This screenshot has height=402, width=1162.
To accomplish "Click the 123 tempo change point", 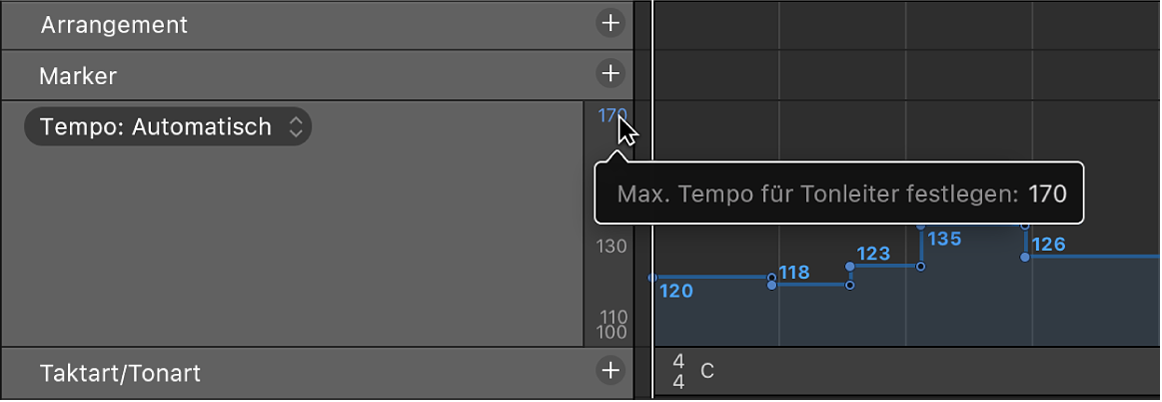I will pyautogui.click(x=850, y=267).
